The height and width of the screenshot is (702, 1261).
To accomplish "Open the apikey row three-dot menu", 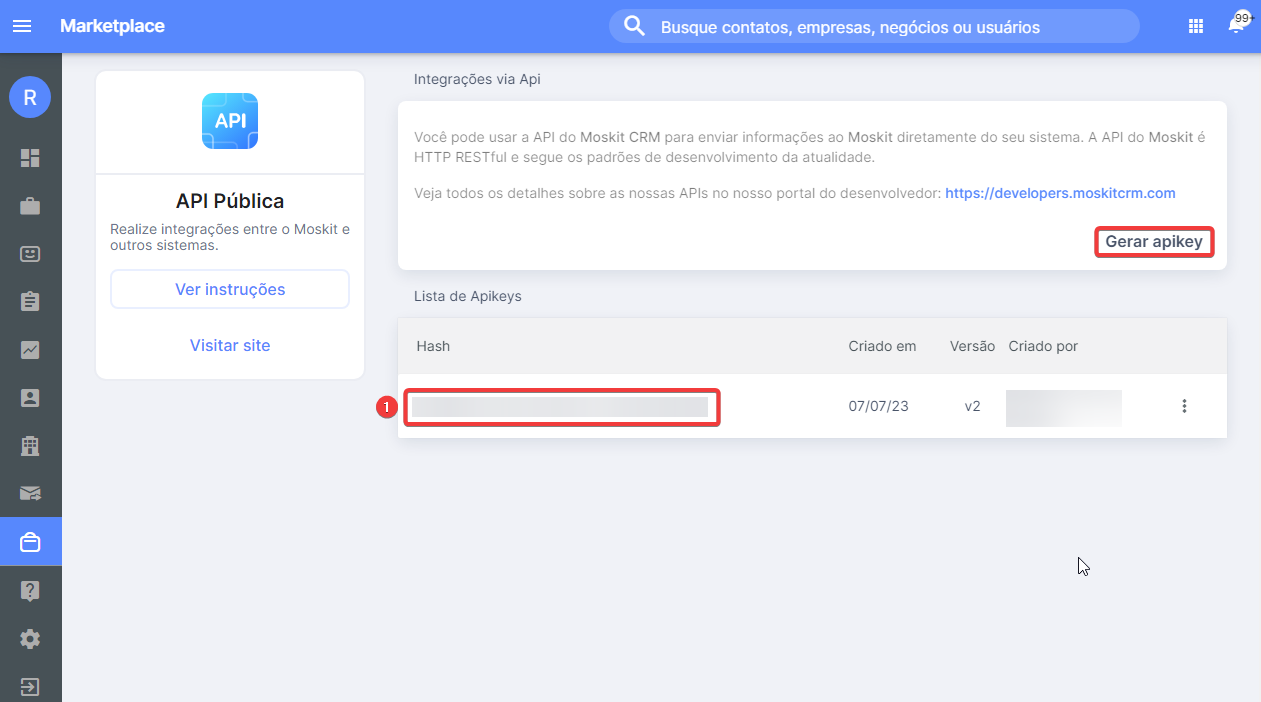I will click(1184, 406).
